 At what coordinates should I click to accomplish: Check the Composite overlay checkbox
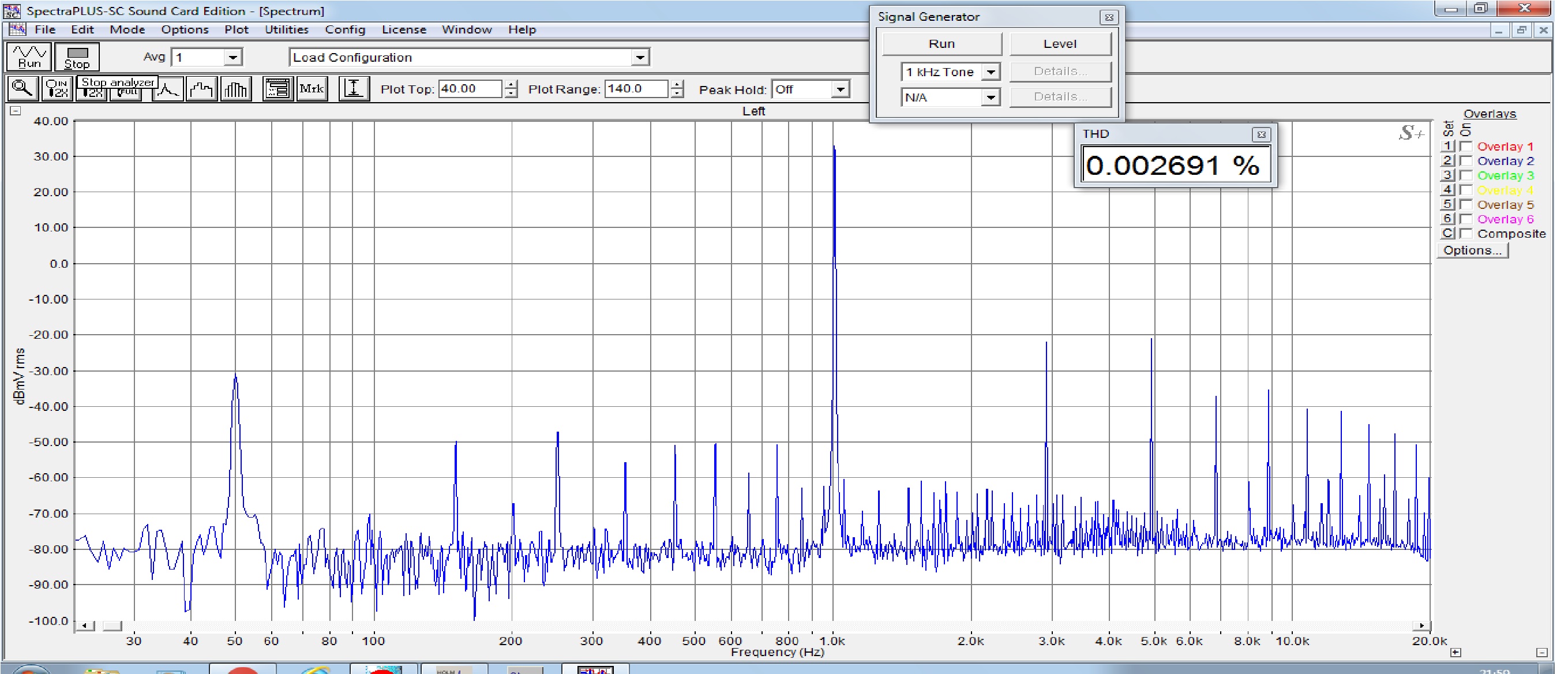coord(1466,234)
